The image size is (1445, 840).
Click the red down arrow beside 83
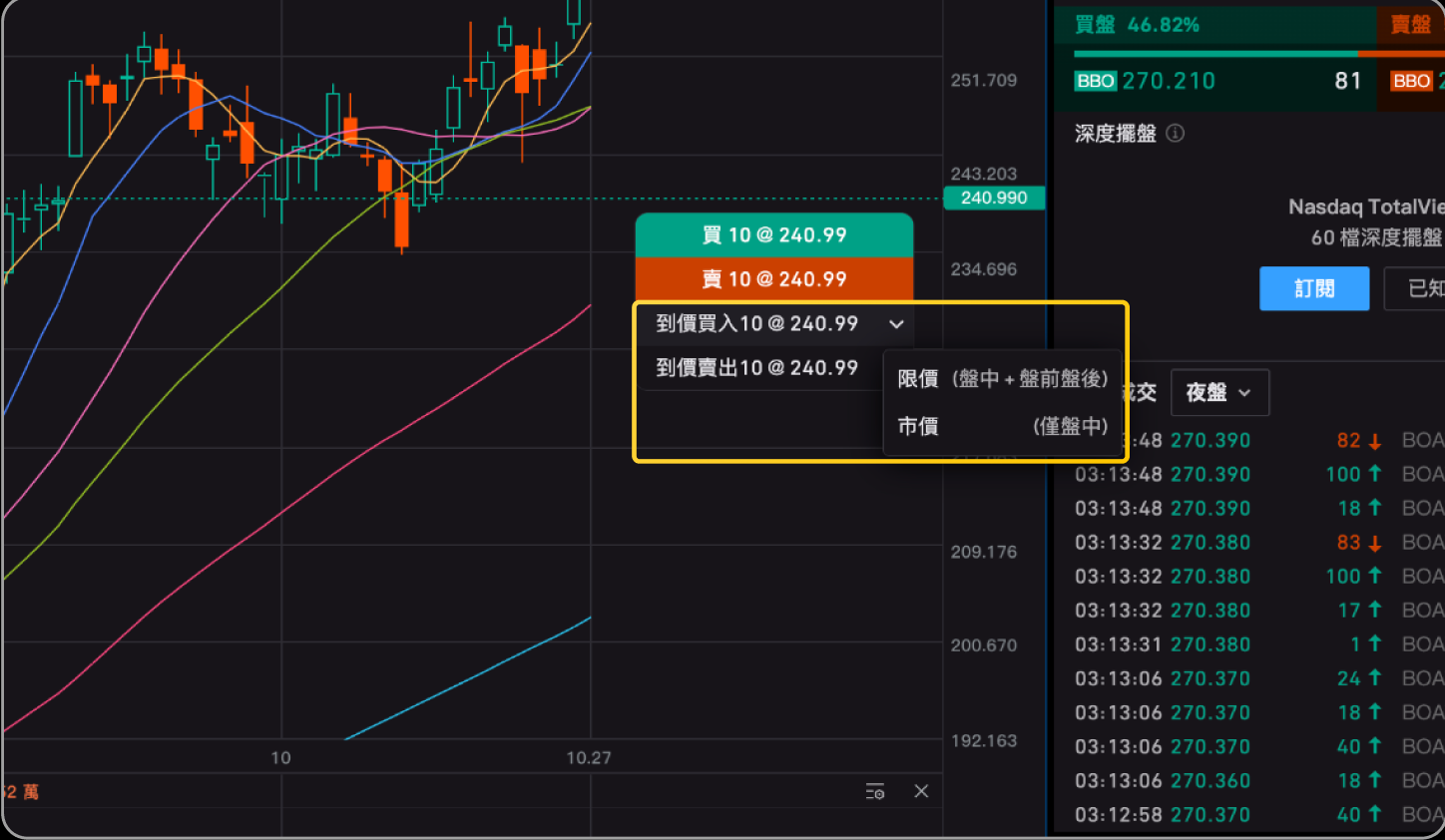click(1374, 543)
